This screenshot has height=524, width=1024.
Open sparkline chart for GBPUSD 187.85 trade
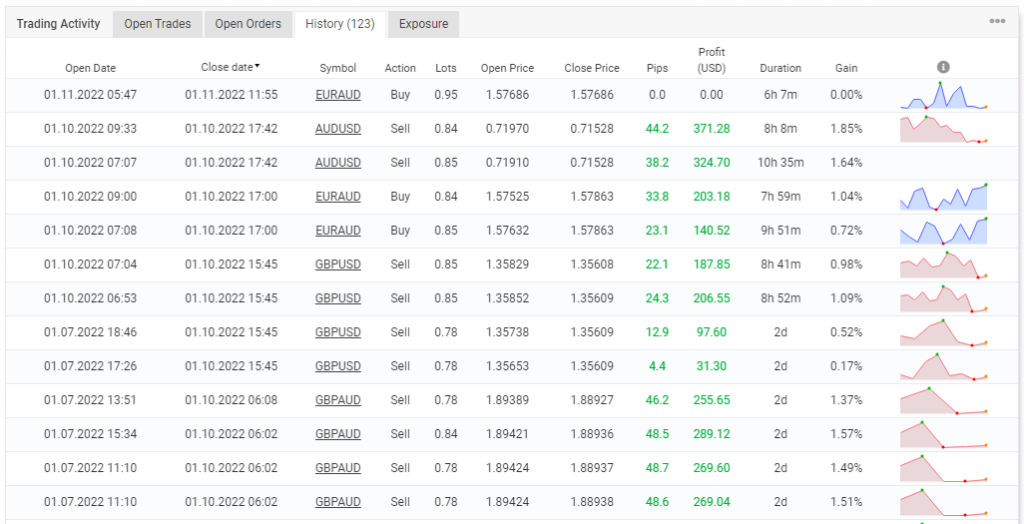944,265
